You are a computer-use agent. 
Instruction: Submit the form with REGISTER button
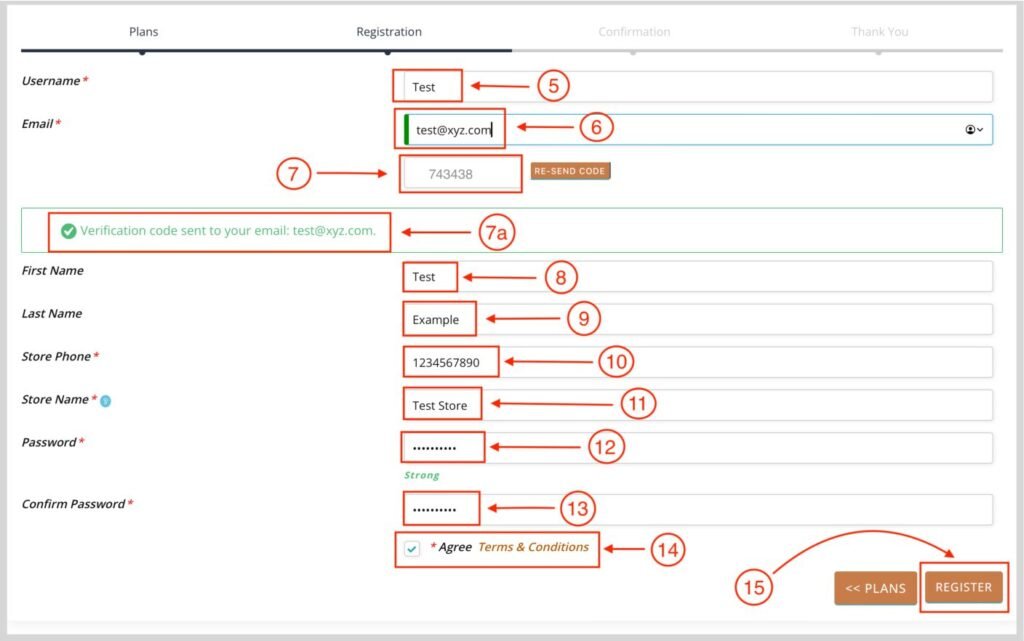[963, 587]
